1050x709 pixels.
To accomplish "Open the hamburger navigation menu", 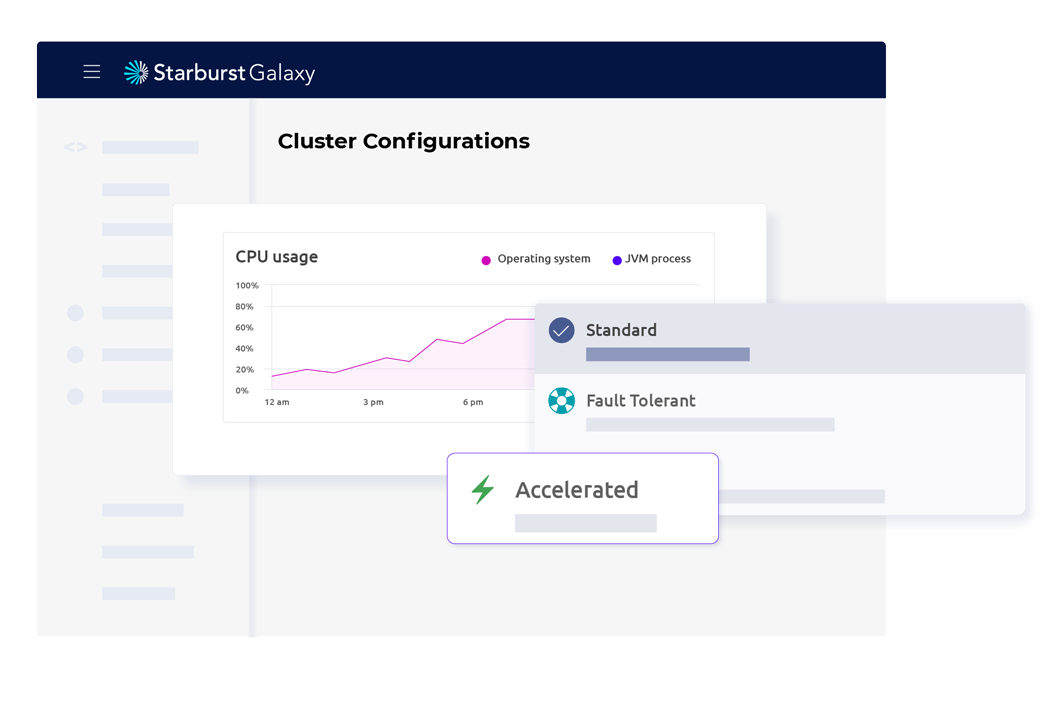I will coord(92,72).
